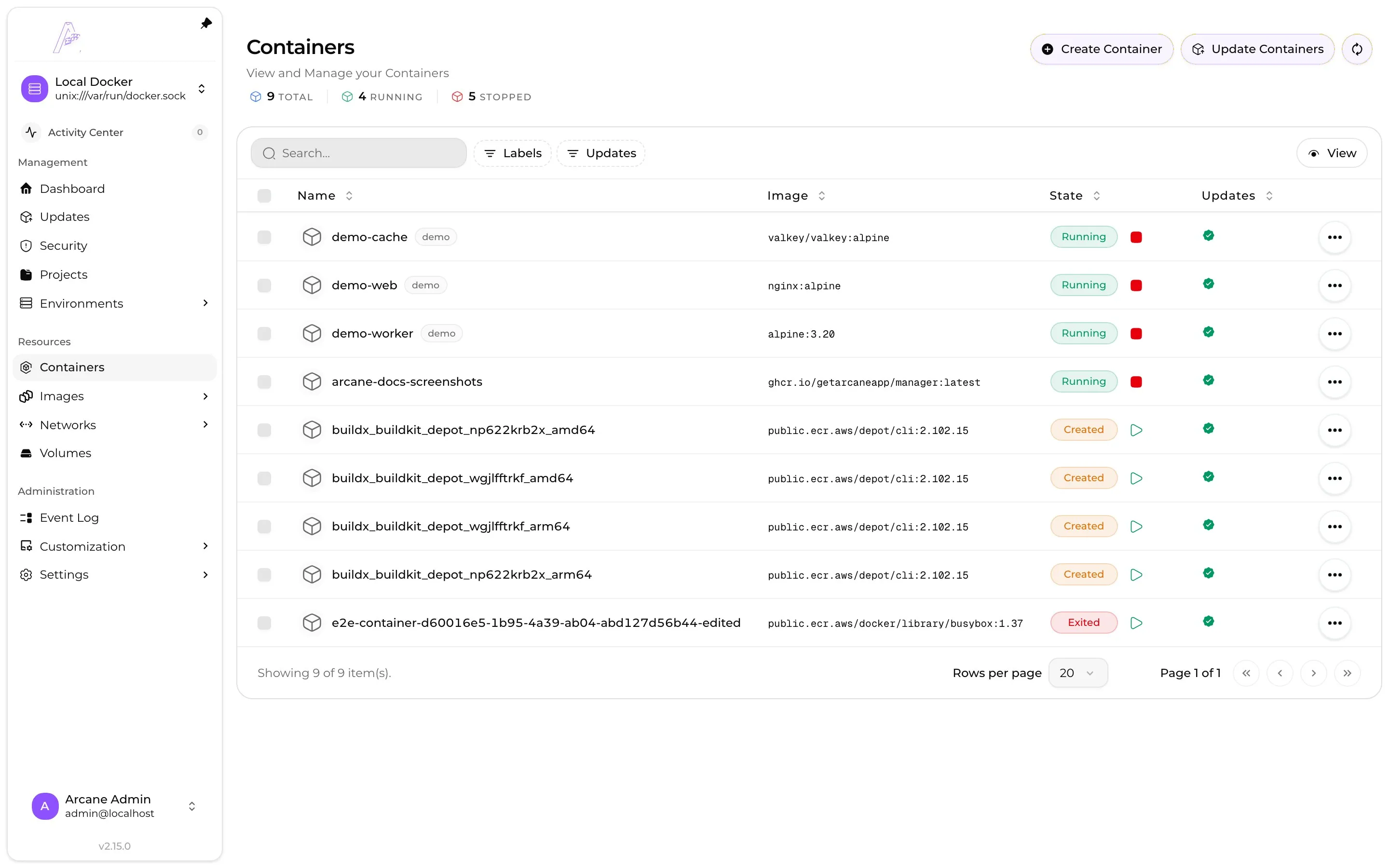Open the Security page
1389x868 pixels.
(x=114, y=246)
